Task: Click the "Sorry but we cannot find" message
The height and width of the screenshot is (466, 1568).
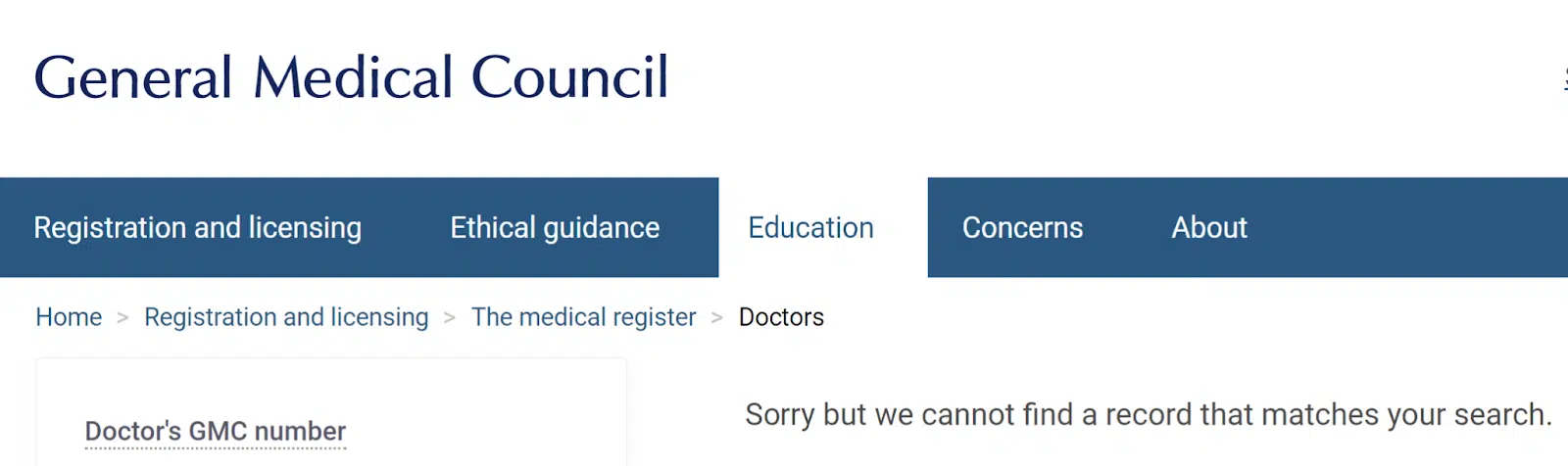Action: (x=1148, y=414)
